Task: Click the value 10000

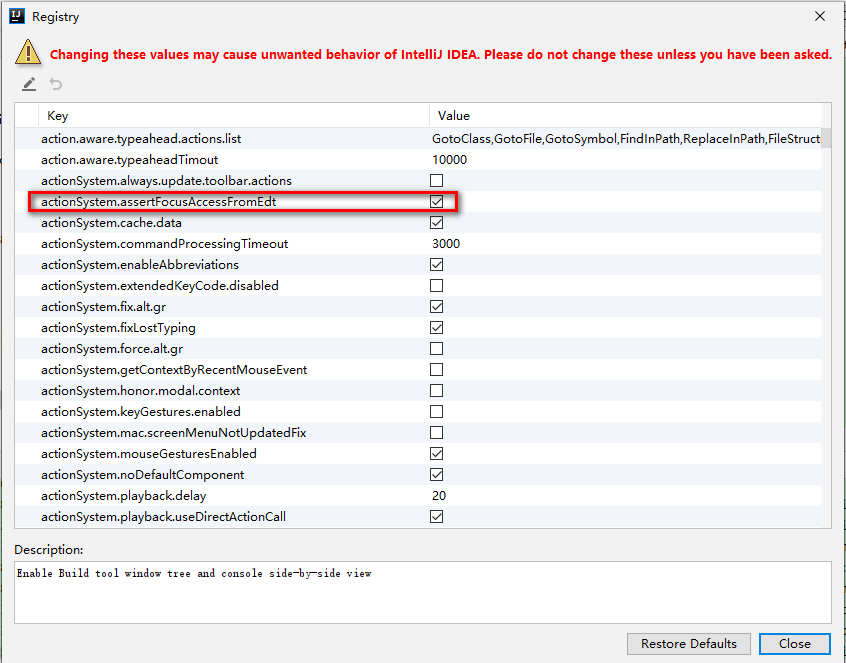Action: click(x=449, y=160)
